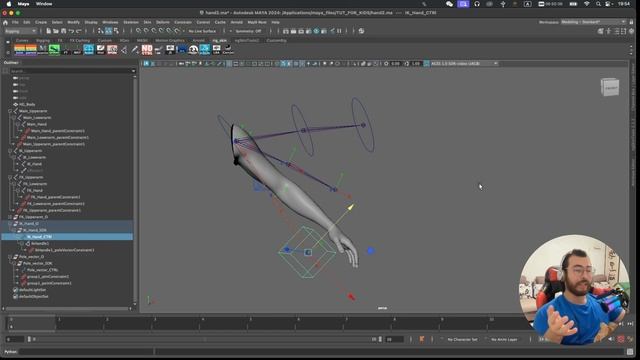Screen dimensions: 640x360
Task: Click the viewport view cube
Action: 610,87
